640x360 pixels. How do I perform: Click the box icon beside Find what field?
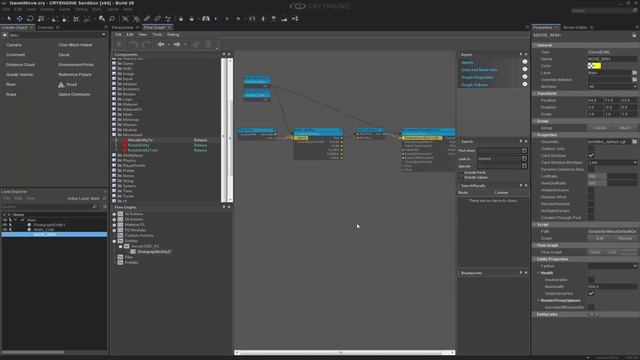click(524, 151)
